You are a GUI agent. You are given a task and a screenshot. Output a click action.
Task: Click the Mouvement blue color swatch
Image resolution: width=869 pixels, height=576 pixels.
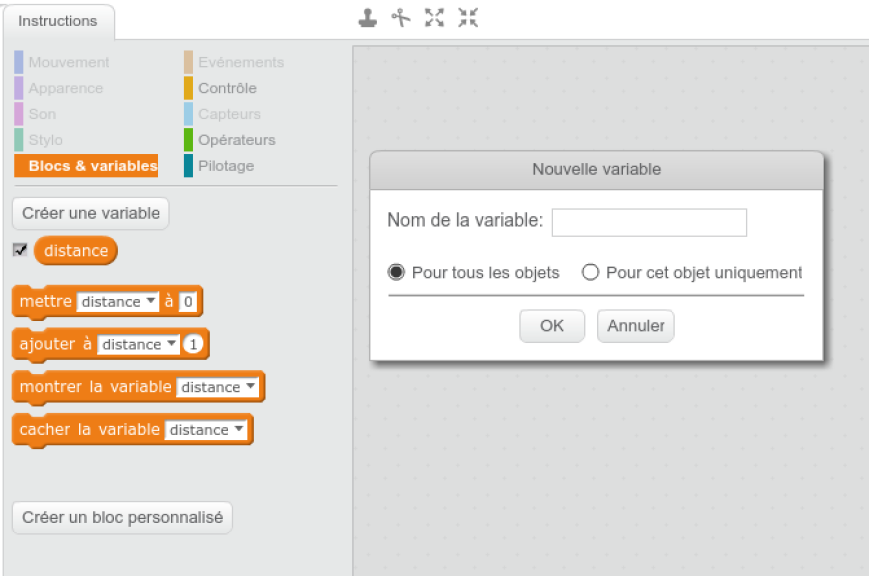click(x=19, y=62)
